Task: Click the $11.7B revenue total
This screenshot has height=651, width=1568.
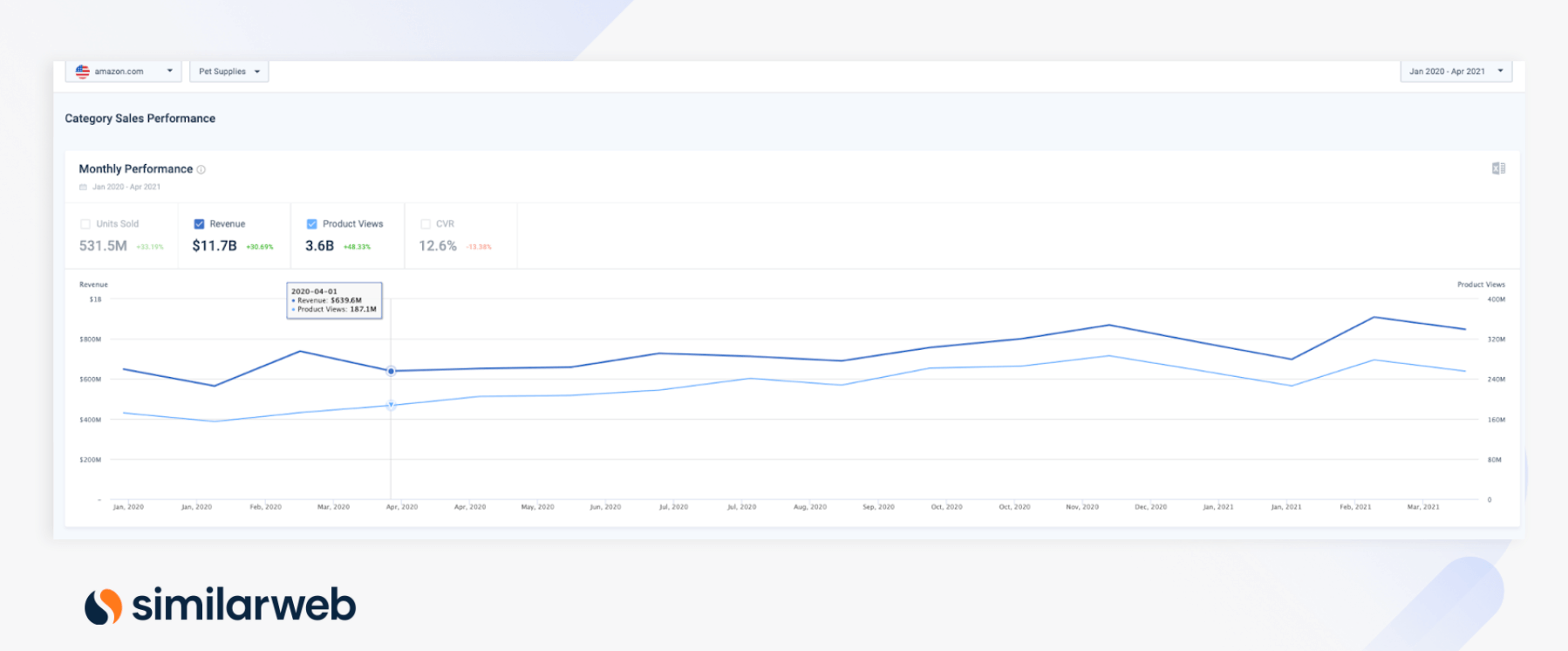Action: click(215, 246)
